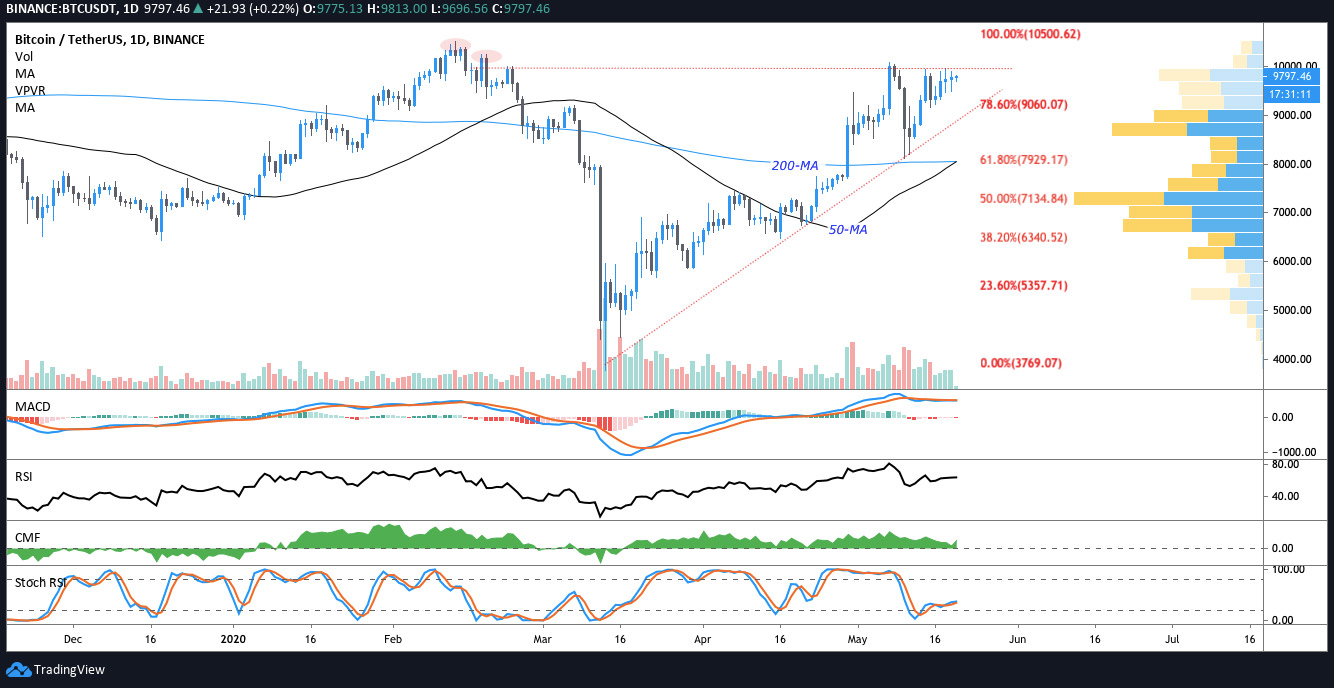Click the Apr date axis label
This screenshot has width=1336, height=690.
[703, 638]
